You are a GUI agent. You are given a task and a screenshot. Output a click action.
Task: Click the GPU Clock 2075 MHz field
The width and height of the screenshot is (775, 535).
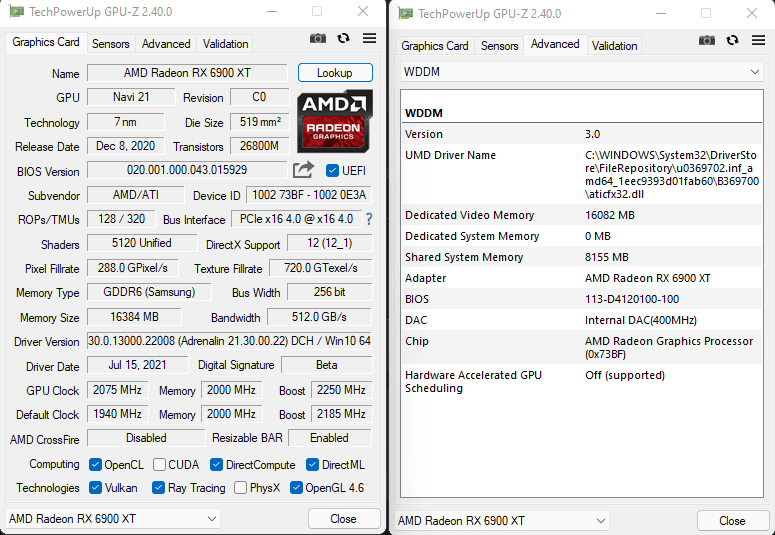pyautogui.click(x=118, y=390)
